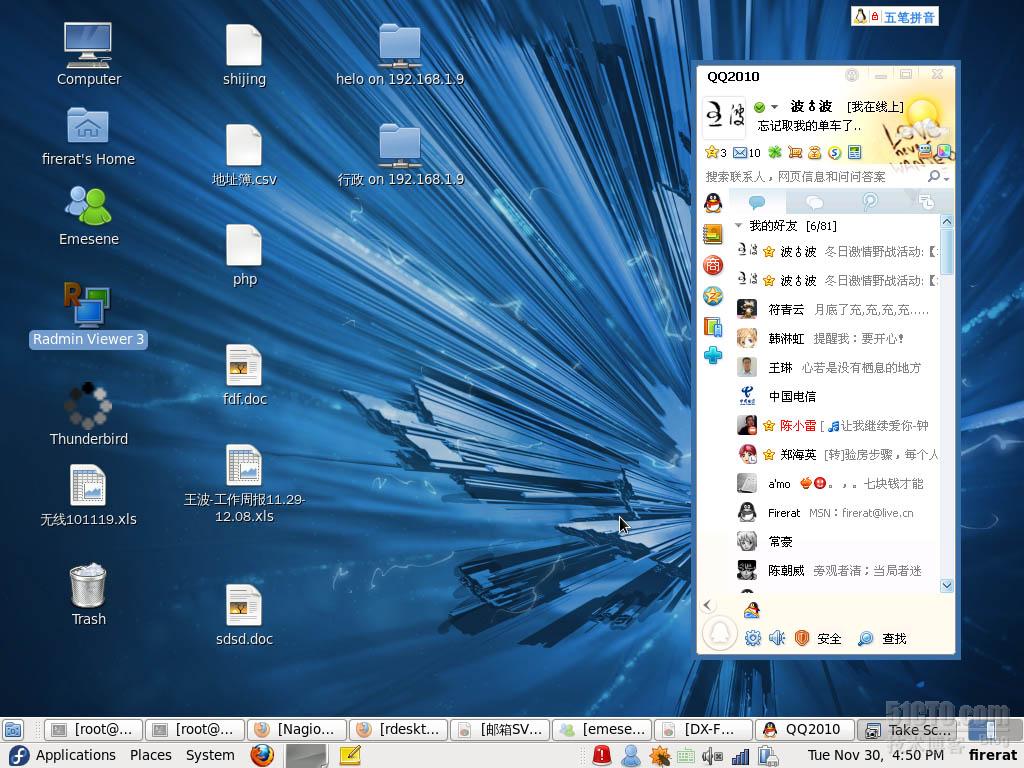Switch to the contacts tab in QQ
This screenshot has width=1024, height=768.
click(x=758, y=202)
